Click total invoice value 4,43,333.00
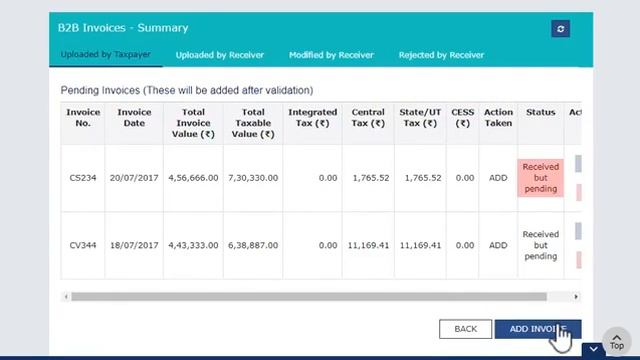 point(193,245)
